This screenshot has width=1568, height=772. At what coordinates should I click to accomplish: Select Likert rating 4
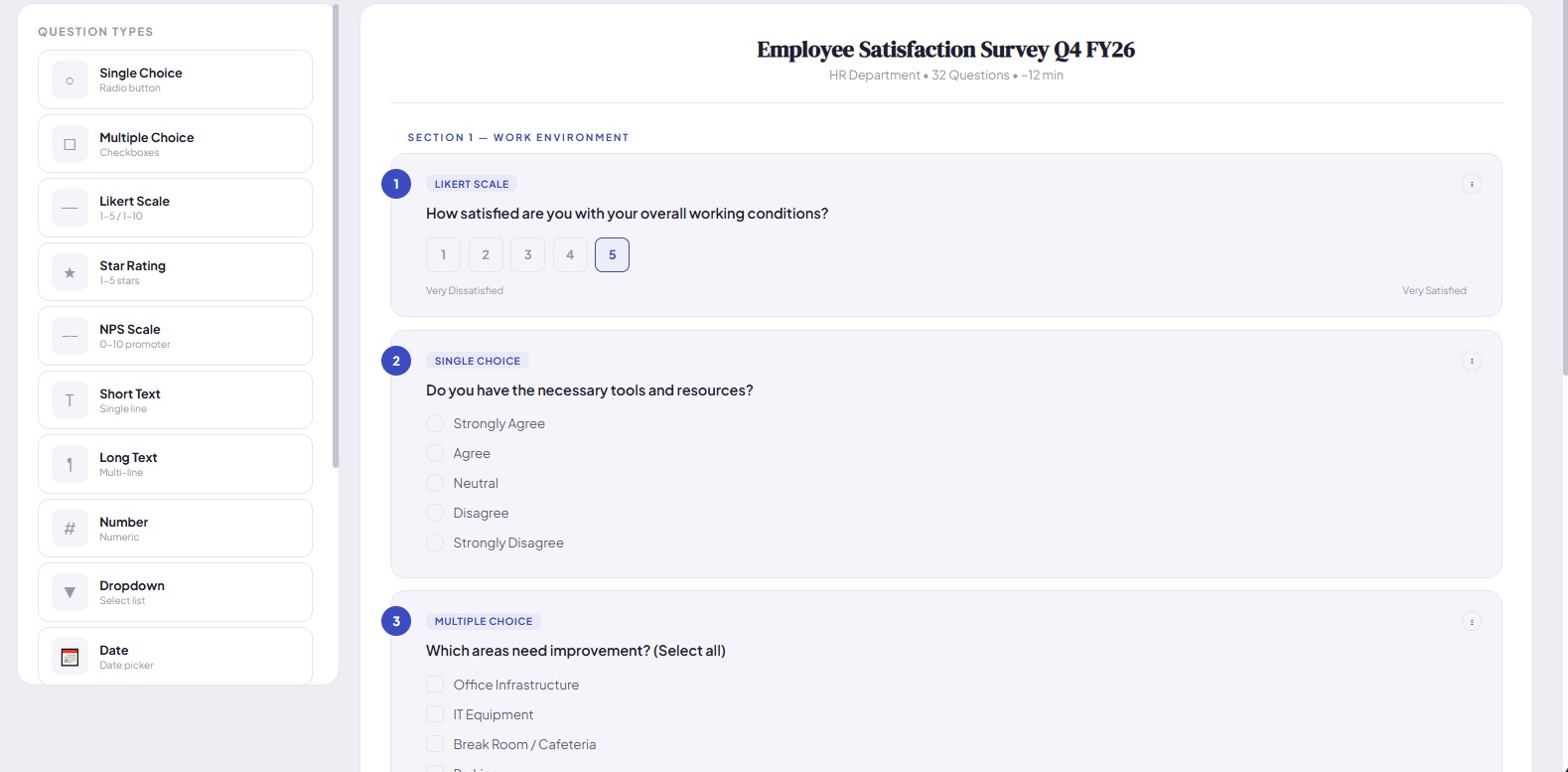(x=570, y=254)
